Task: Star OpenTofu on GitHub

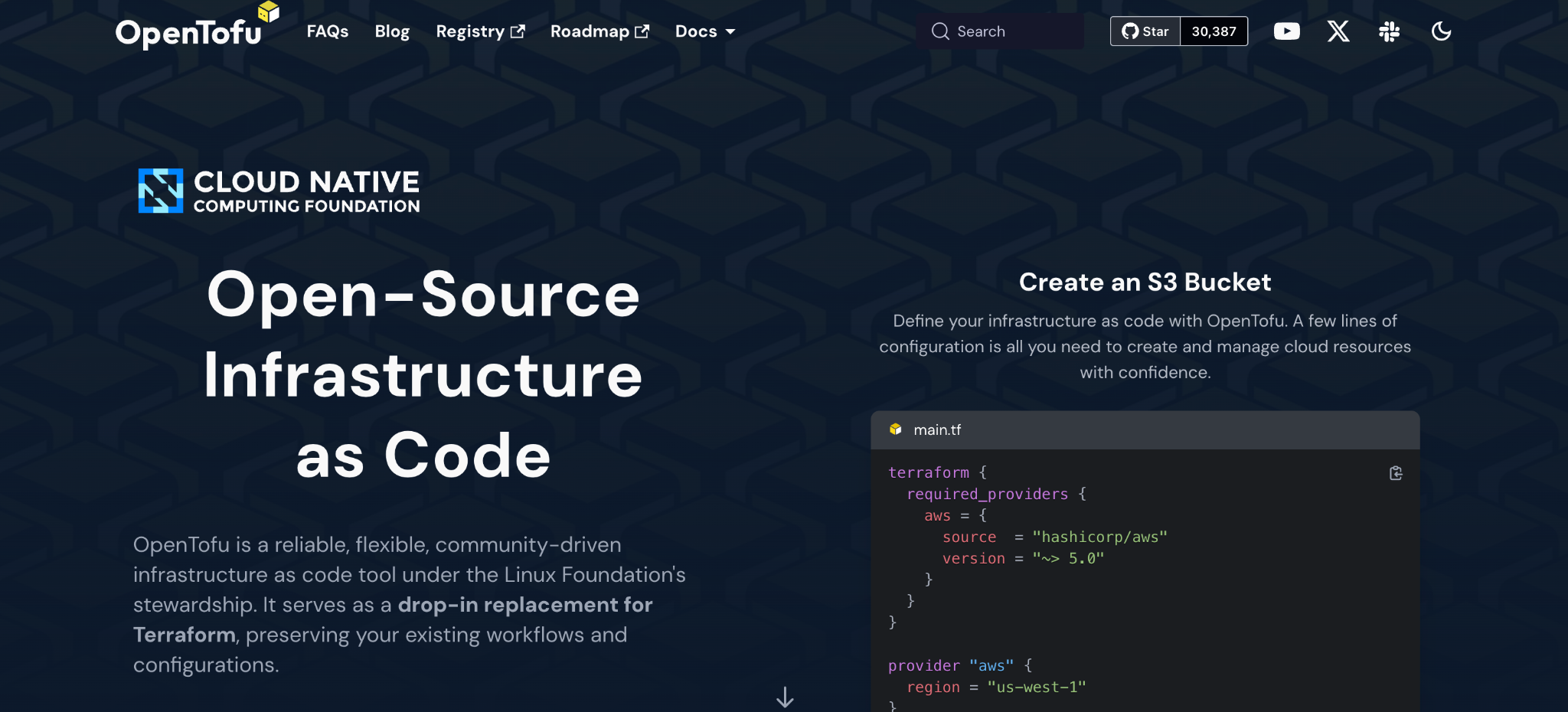Action: coord(1145,31)
